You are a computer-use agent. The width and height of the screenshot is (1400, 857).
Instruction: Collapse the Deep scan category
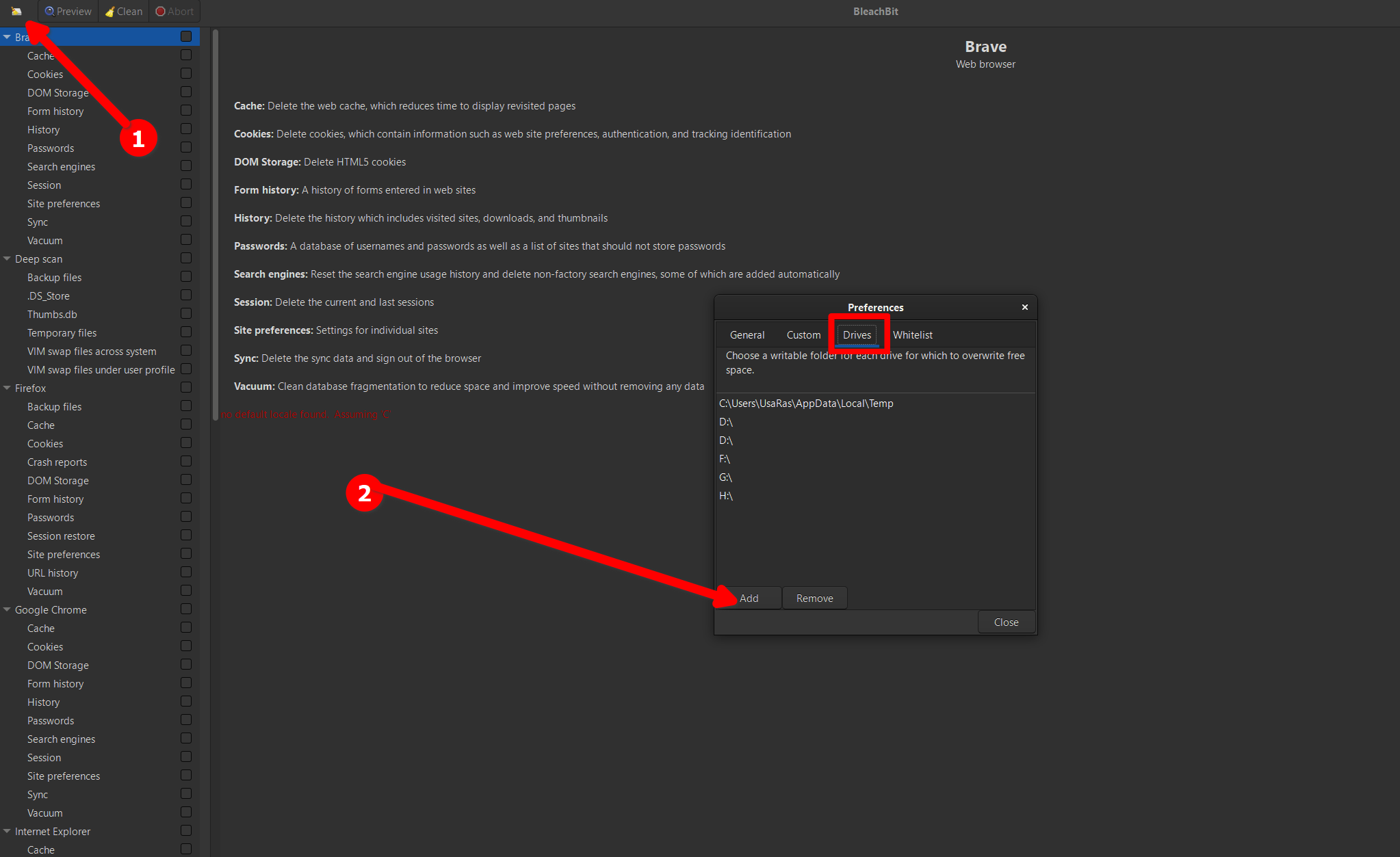point(6,259)
